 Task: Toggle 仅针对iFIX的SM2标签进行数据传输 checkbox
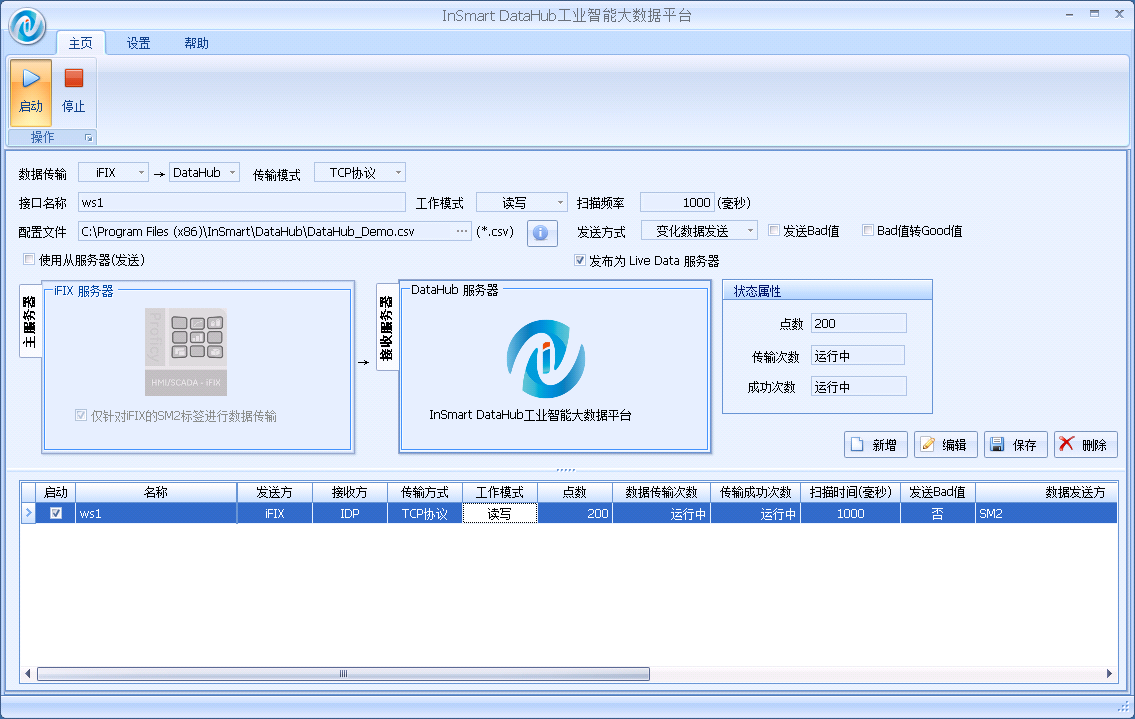pos(81,415)
